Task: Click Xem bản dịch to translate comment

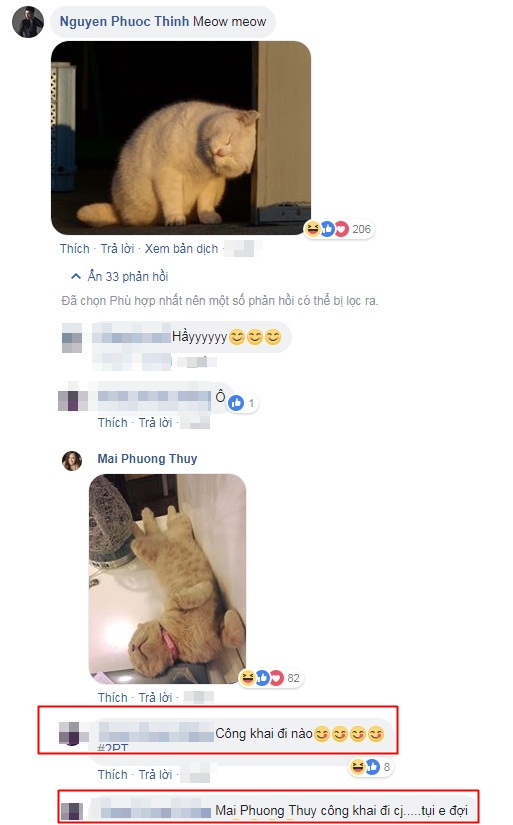Action: coord(182,249)
